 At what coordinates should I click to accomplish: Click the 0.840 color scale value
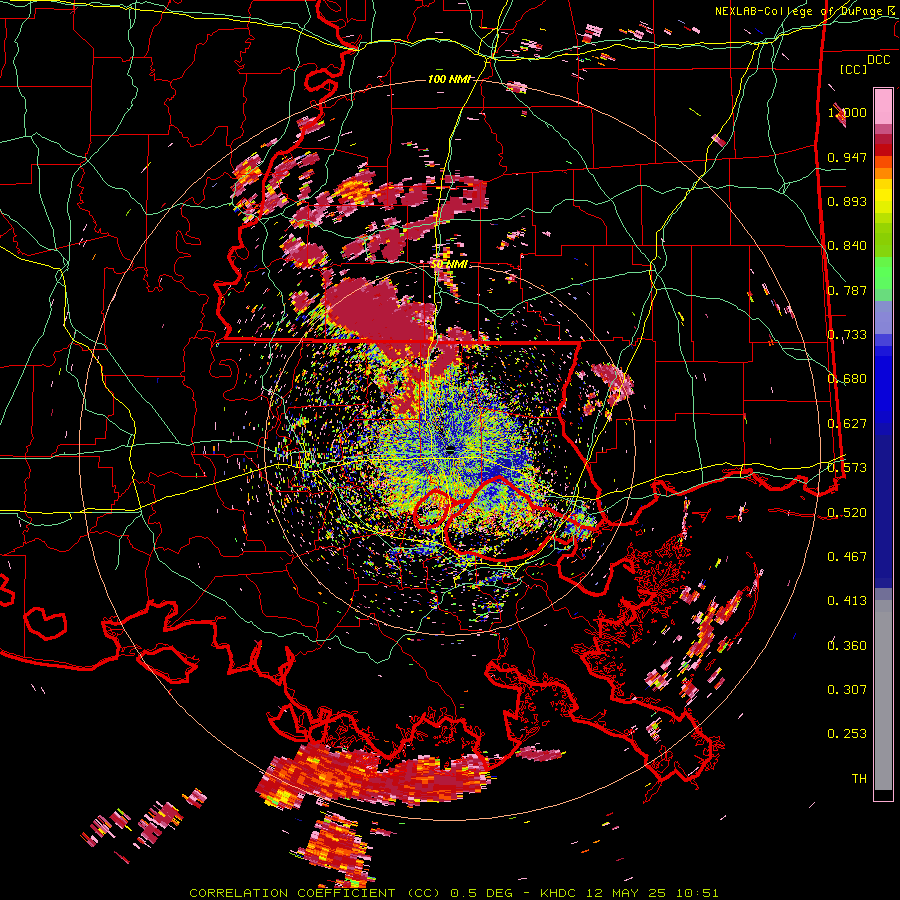847,246
